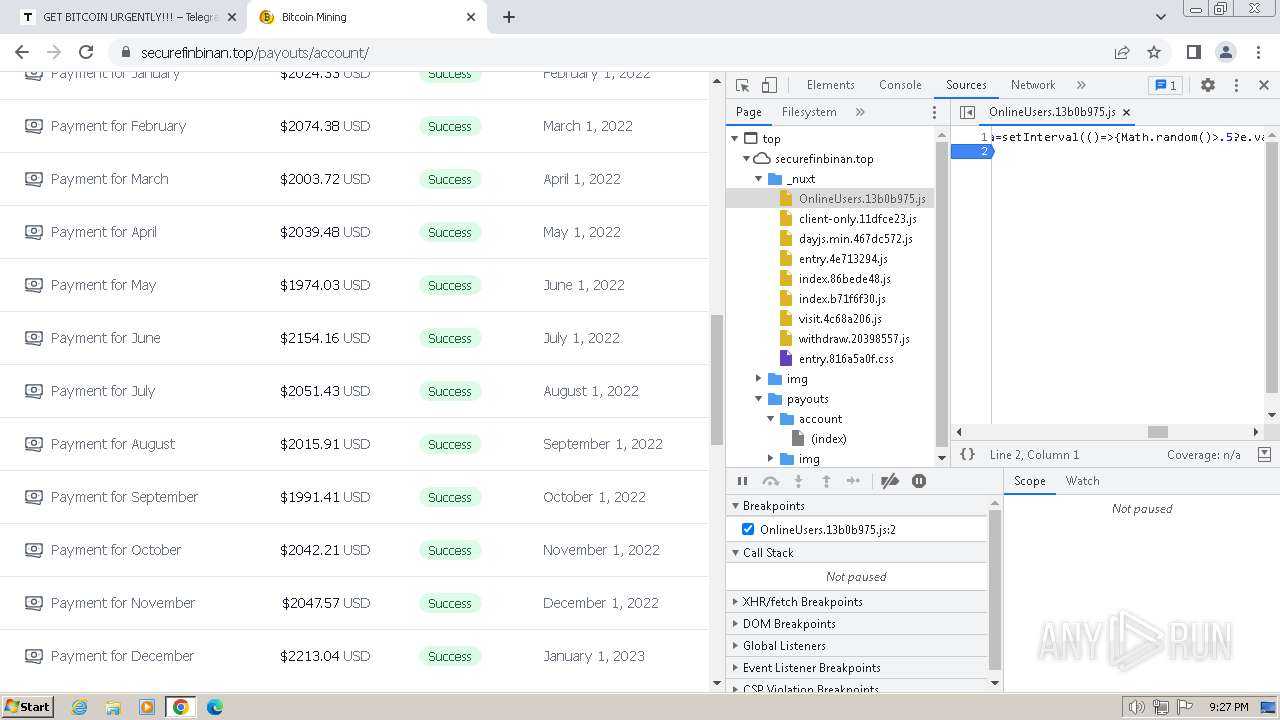1280x720 pixels.
Task: Share this page icon in address bar
Action: tap(1122, 53)
